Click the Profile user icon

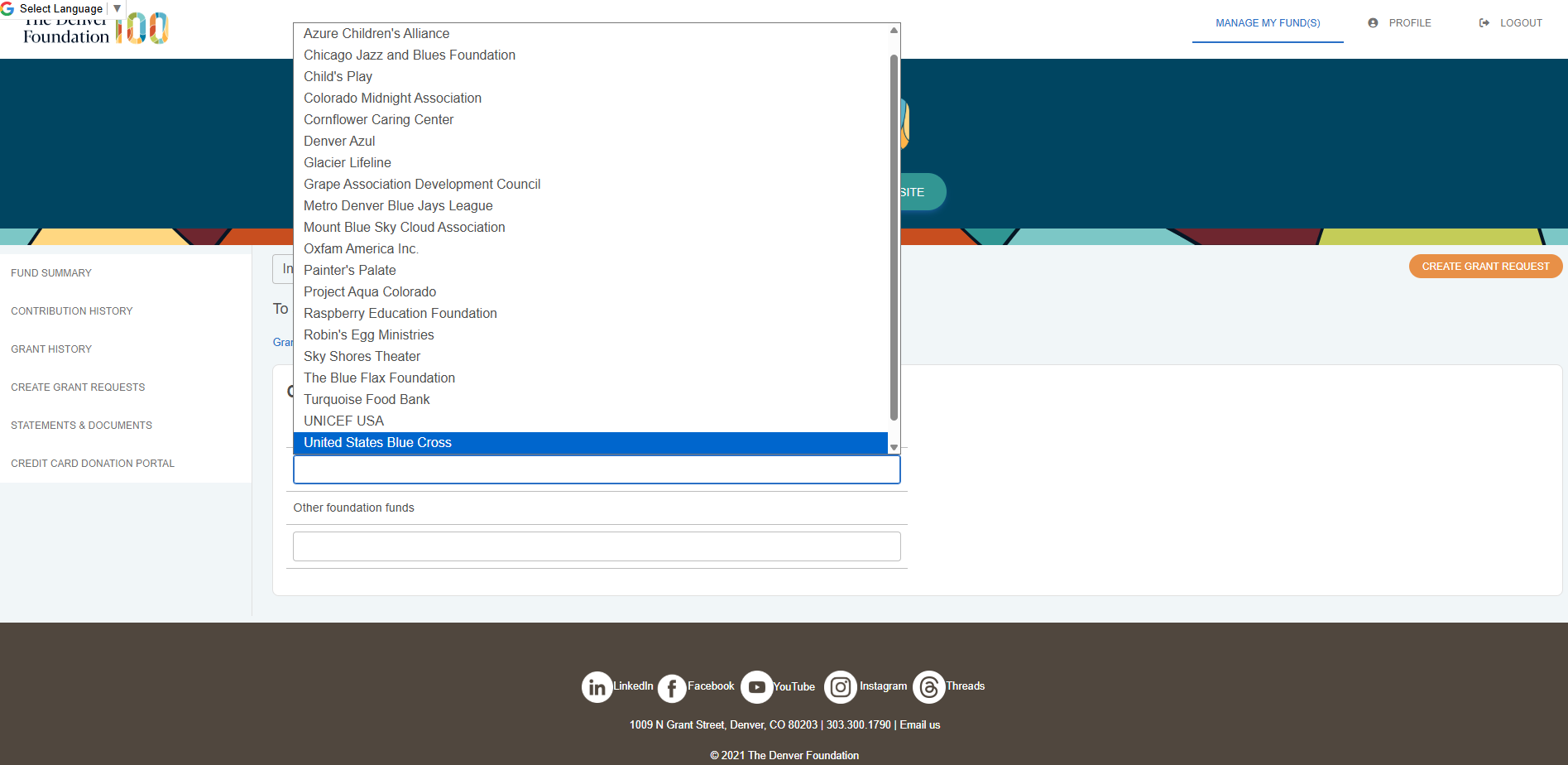click(x=1373, y=23)
